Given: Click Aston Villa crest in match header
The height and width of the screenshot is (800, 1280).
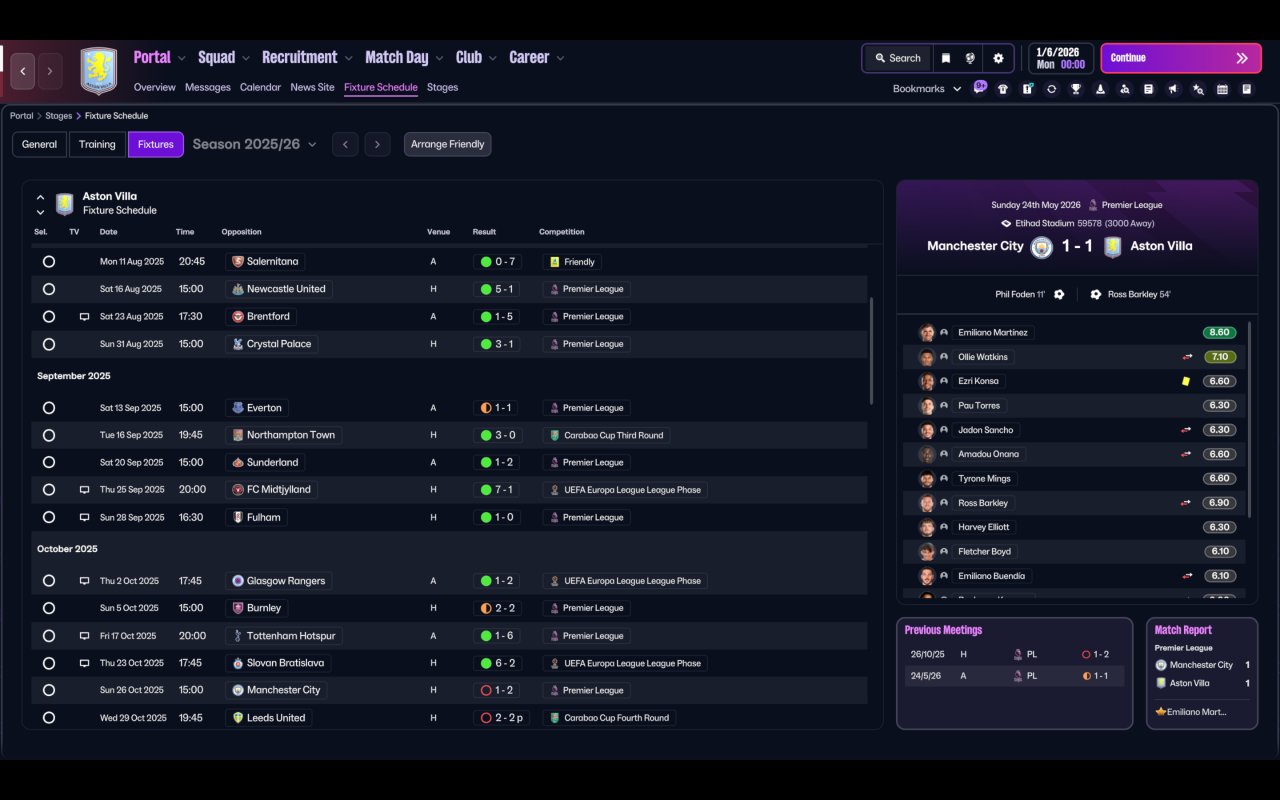Looking at the screenshot, I should point(1112,247).
